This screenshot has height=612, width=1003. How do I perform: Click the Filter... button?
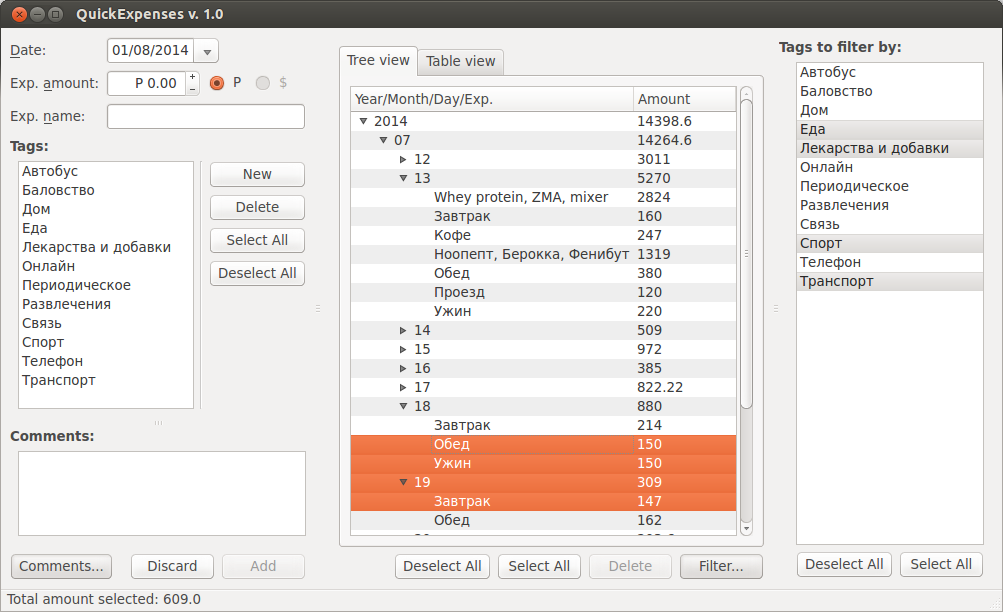point(721,567)
